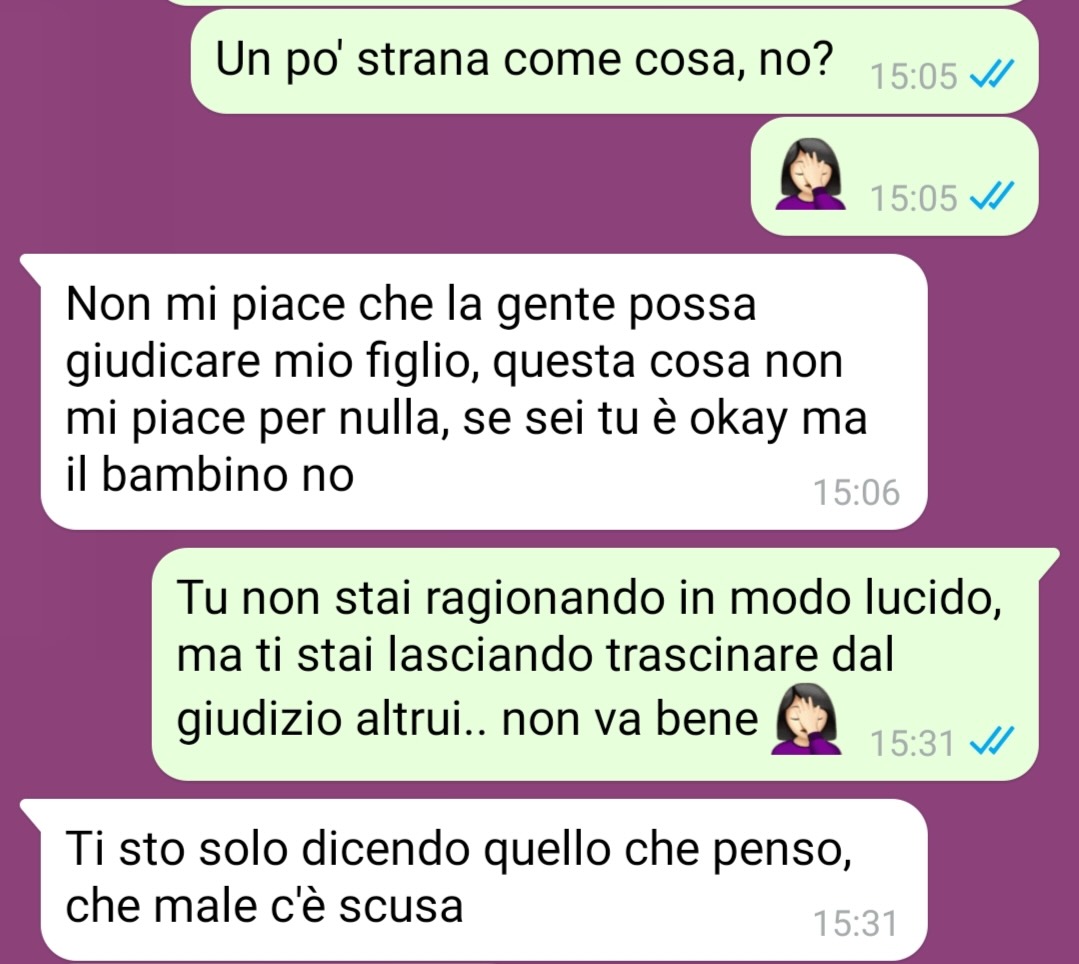1079x964 pixels.
Task: Select message starting "Non mi piace che la gente"
Action: [484, 392]
